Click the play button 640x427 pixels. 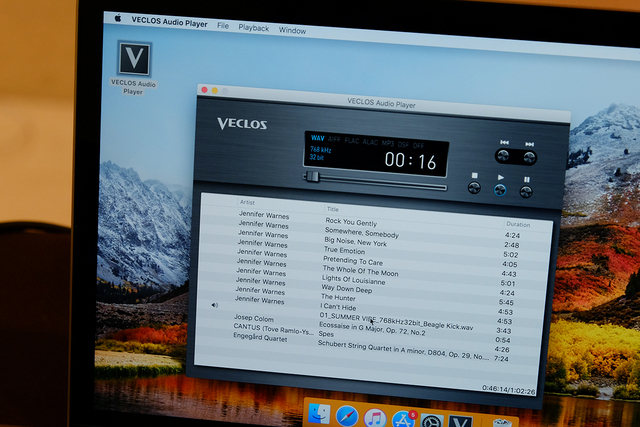pyautogui.click(x=500, y=190)
